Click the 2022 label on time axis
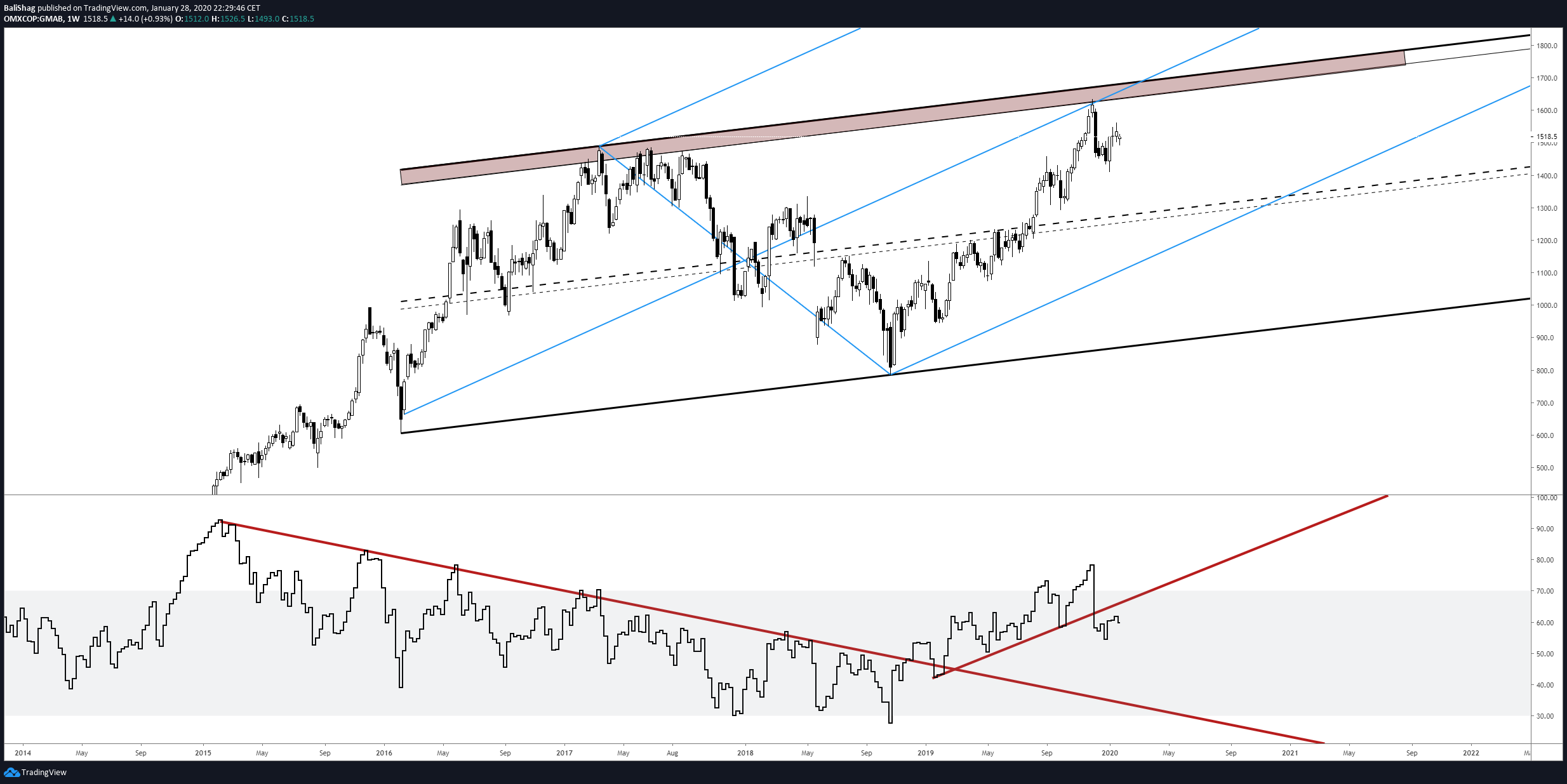Screen dimensions: 1567x784 1471,753
